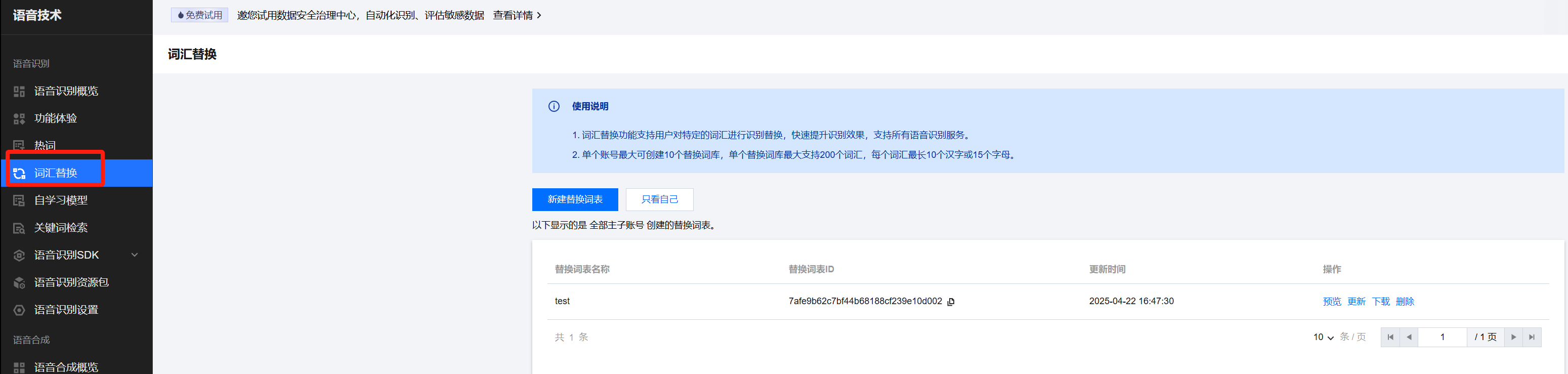This screenshot has height=374, width=1568.
Task: Click the 语音技术 sidebar title
Action: [37, 15]
